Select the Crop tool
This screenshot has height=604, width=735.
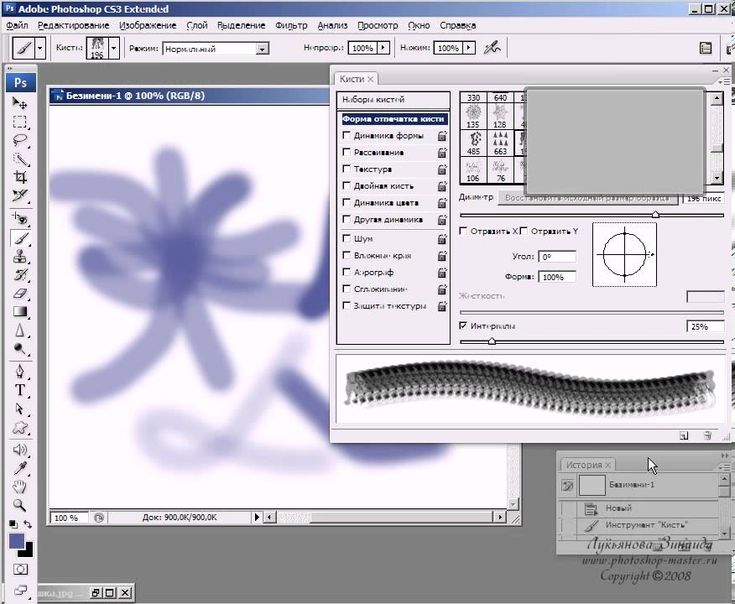20,177
